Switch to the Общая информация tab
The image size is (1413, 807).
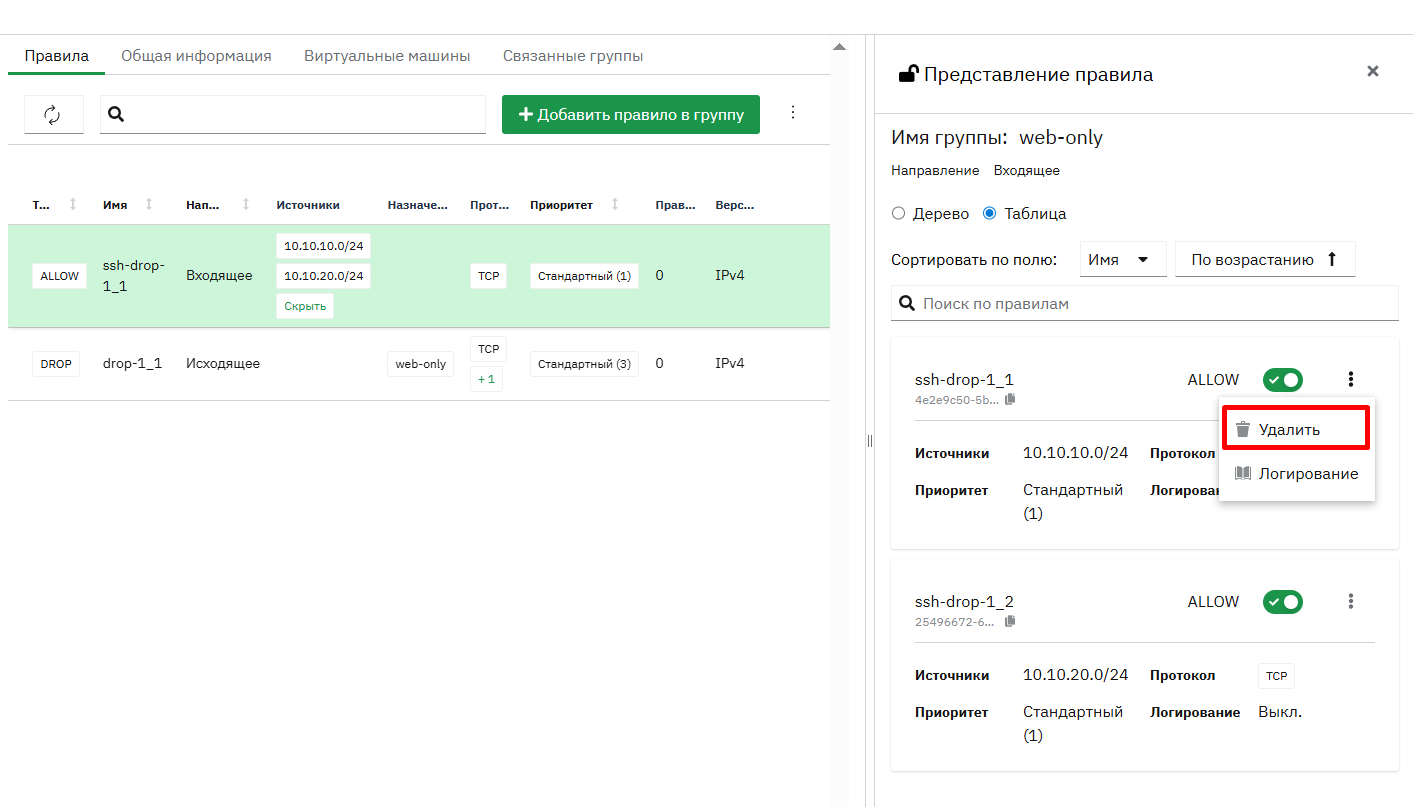[196, 56]
